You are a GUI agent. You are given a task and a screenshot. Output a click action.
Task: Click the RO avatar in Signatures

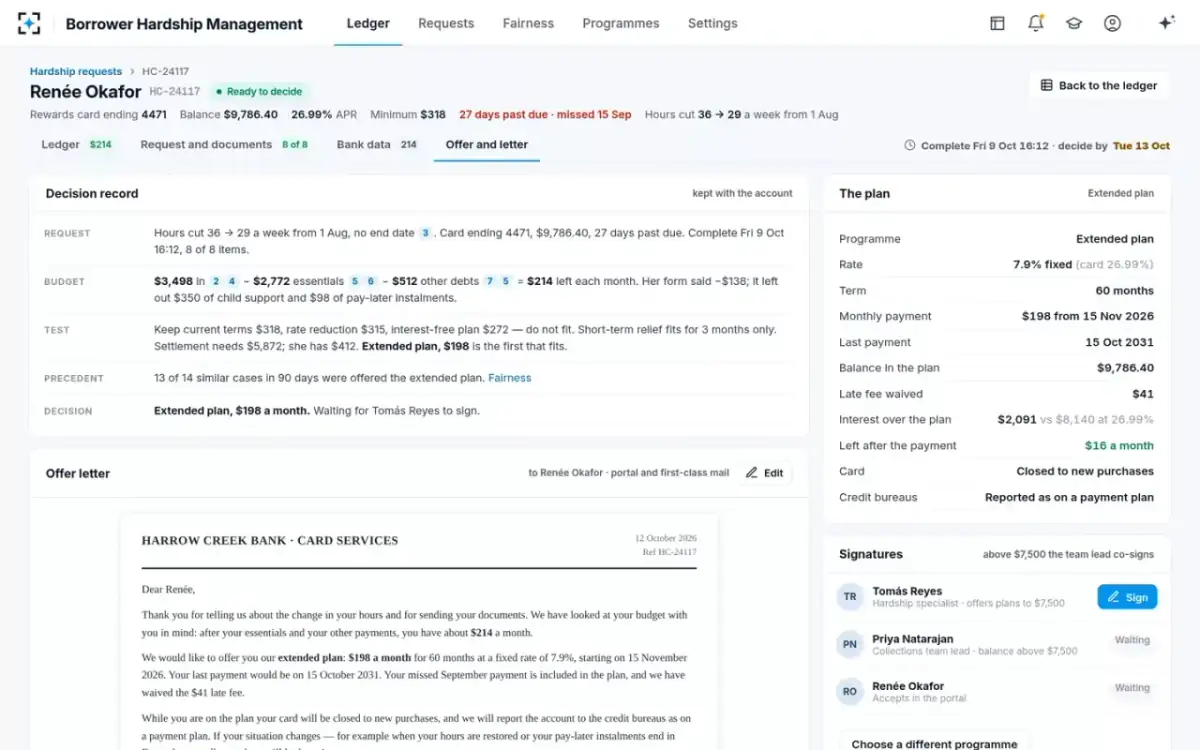850,692
